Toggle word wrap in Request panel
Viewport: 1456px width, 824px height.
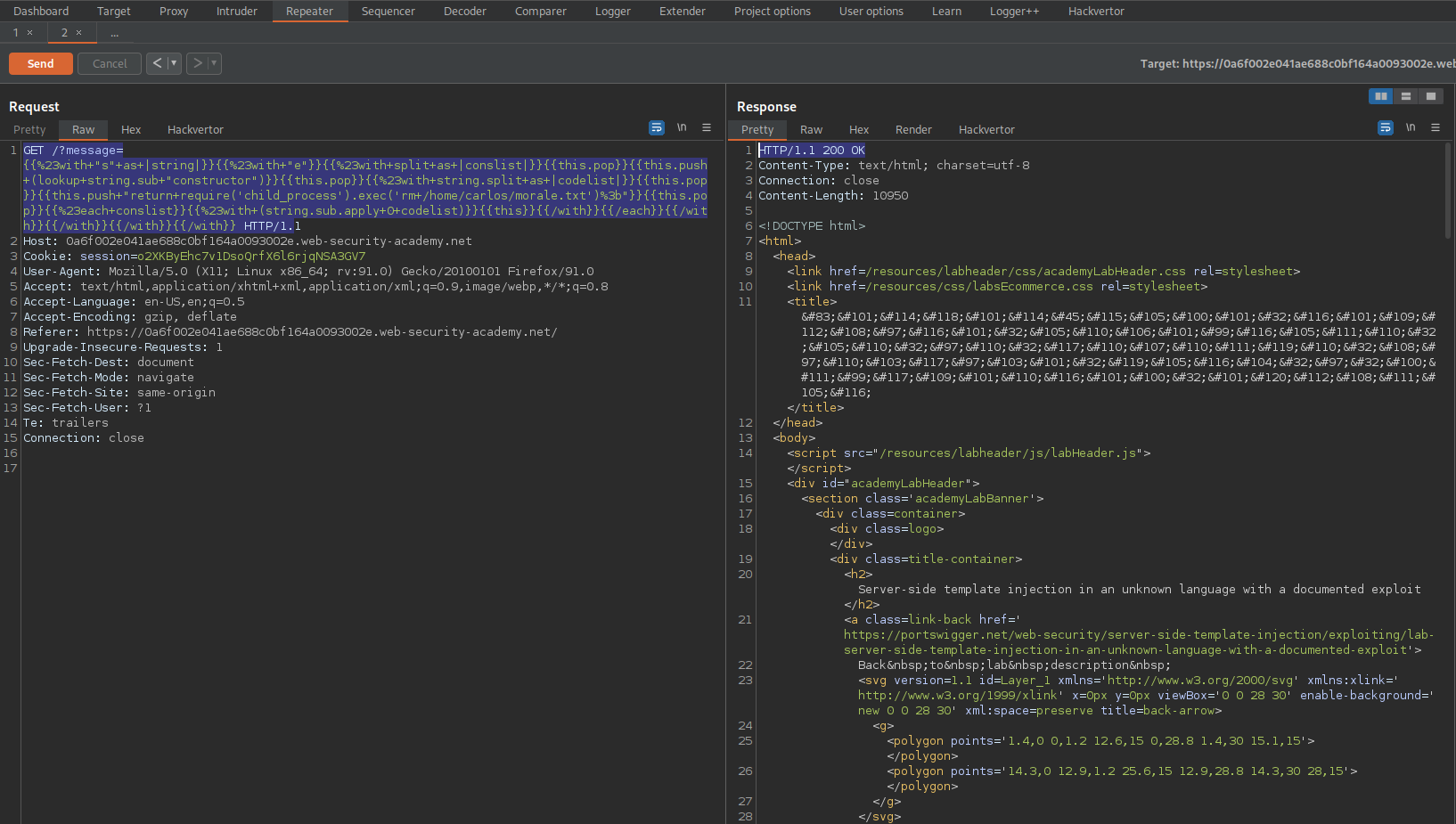coord(657,128)
